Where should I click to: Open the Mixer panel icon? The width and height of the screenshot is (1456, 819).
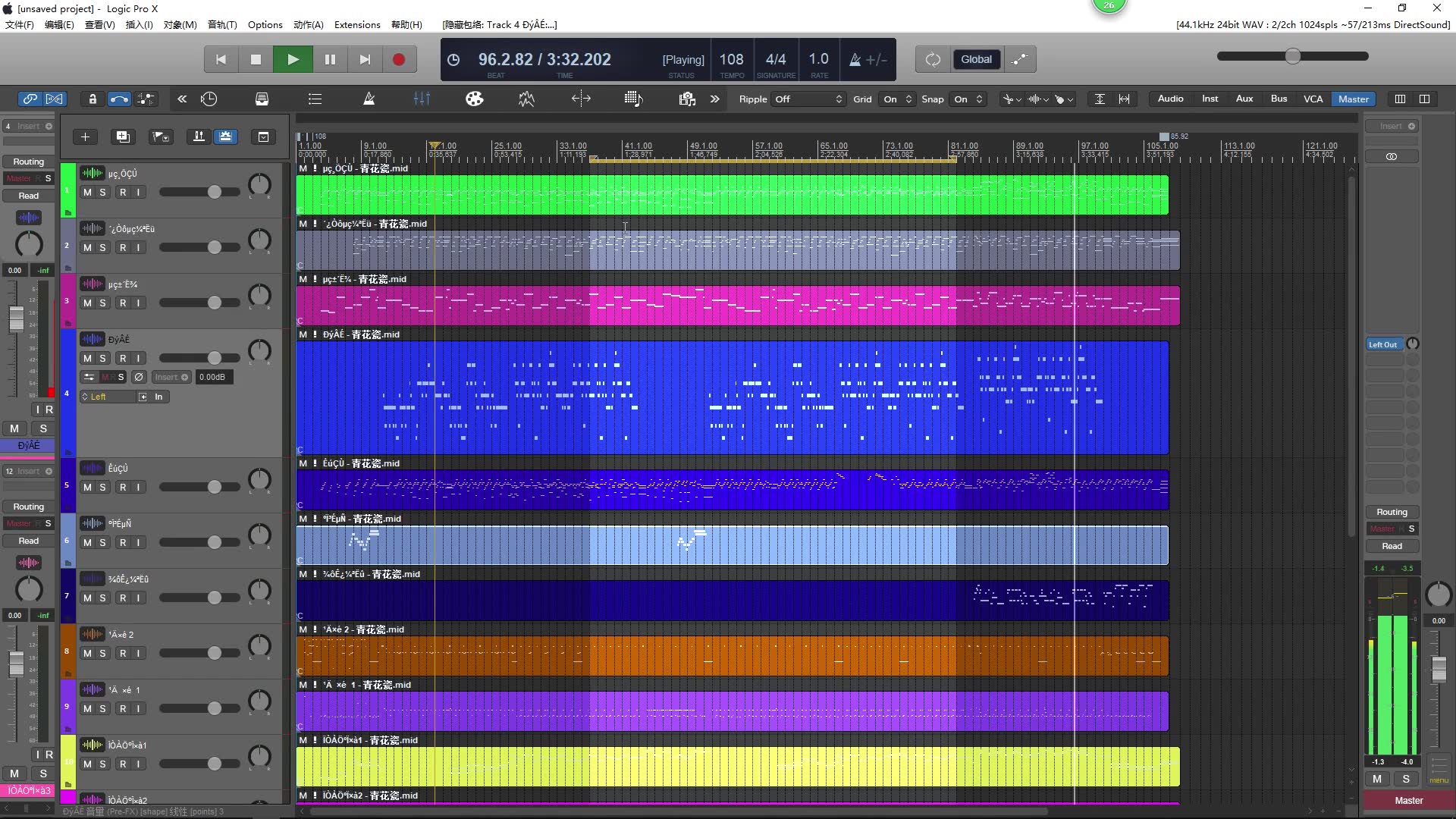[422, 99]
